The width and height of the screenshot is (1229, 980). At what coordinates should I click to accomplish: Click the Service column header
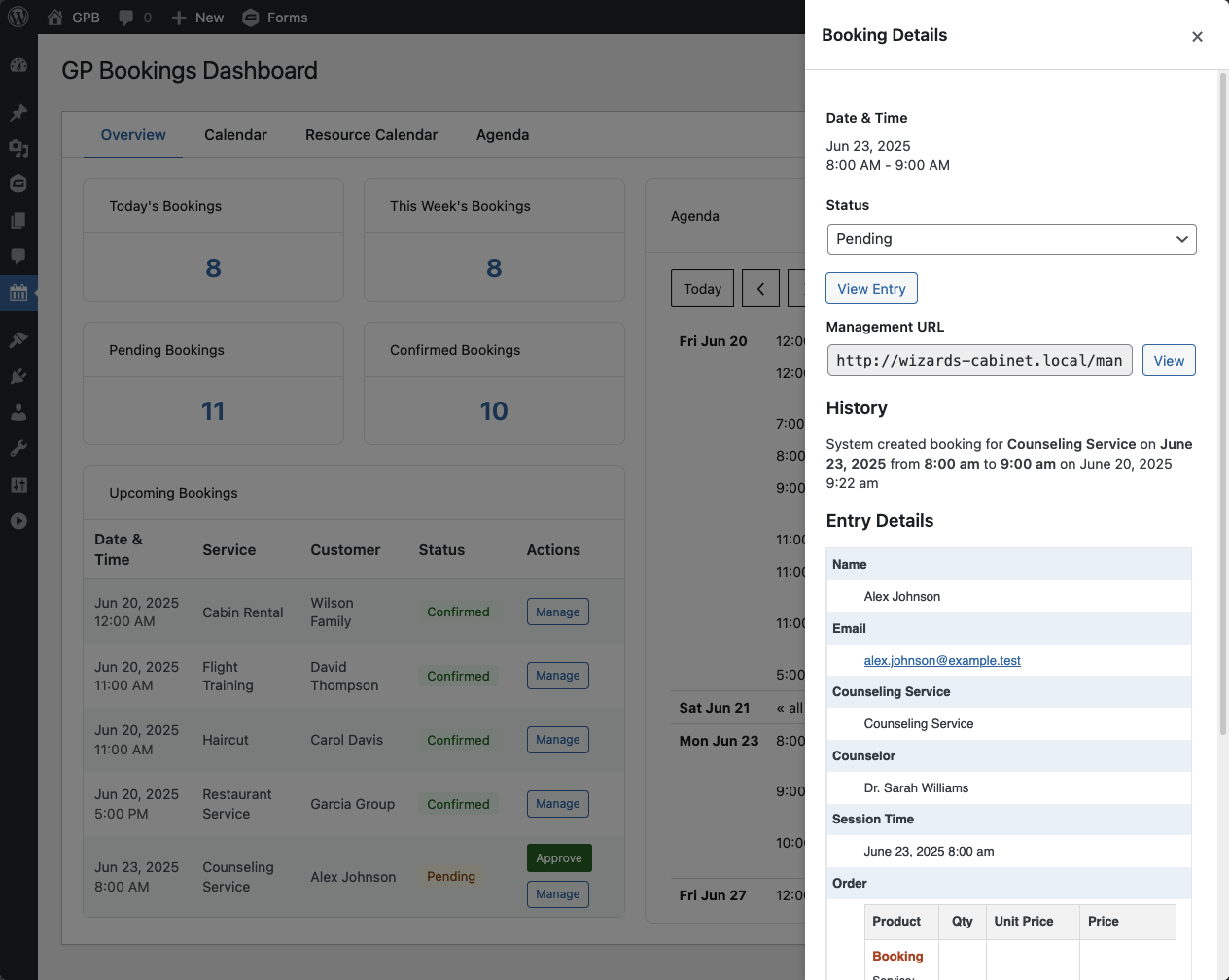pos(229,550)
